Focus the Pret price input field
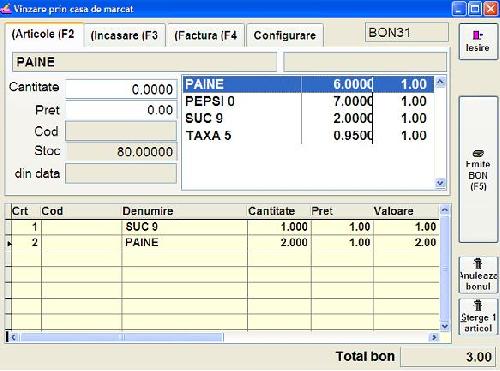The width and height of the screenshot is (500, 371). (121, 110)
